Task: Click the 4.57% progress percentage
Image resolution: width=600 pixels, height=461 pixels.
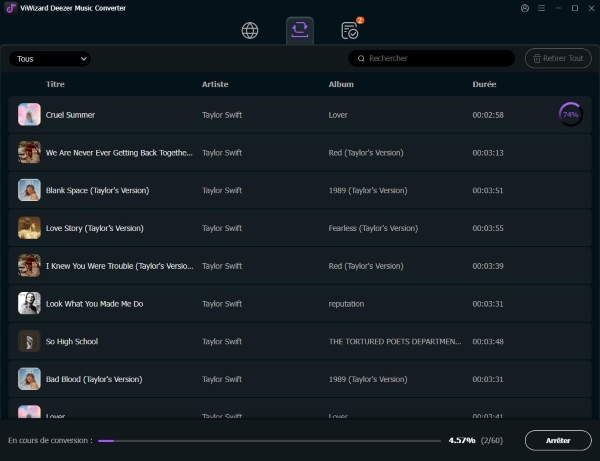Action: tap(462, 440)
